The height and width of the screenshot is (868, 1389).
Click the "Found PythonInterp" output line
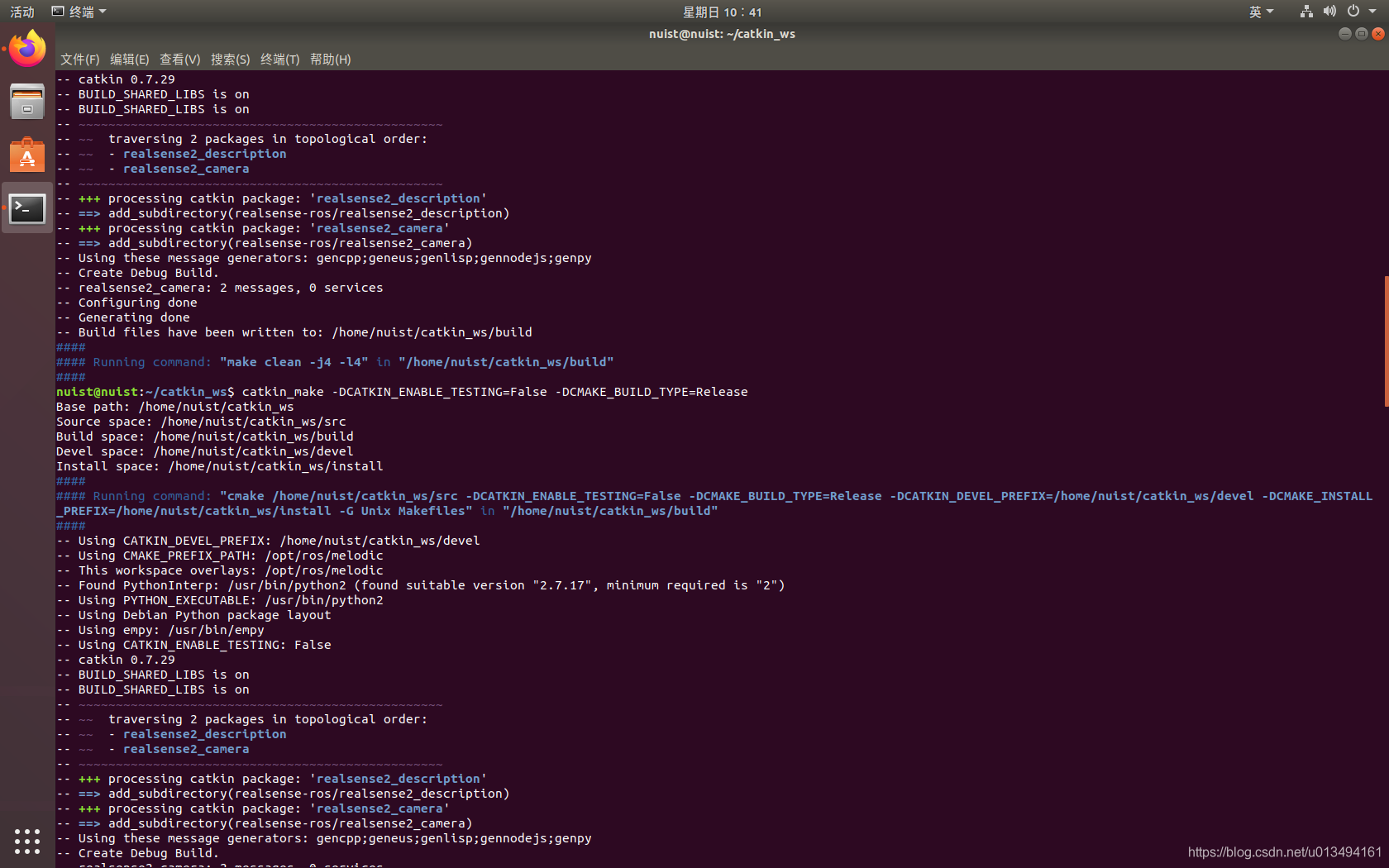(421, 585)
